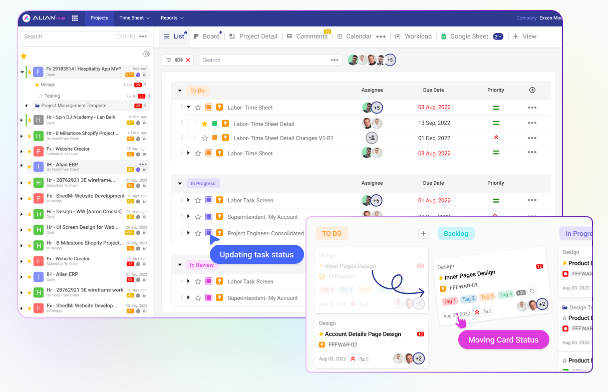Click the add column icon in To Do header
The width and height of the screenshot is (608, 392).
point(532,90)
